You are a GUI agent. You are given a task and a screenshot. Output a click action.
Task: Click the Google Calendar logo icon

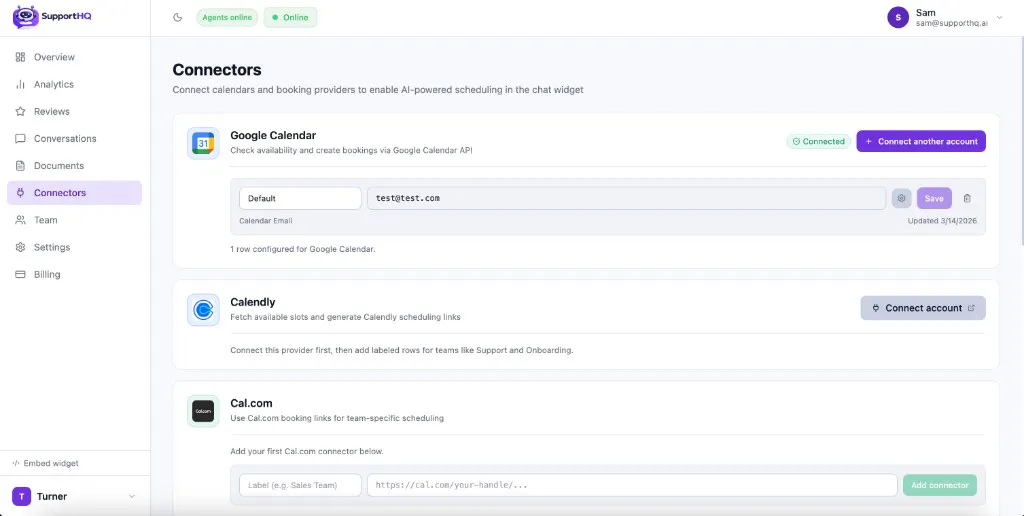pos(203,143)
